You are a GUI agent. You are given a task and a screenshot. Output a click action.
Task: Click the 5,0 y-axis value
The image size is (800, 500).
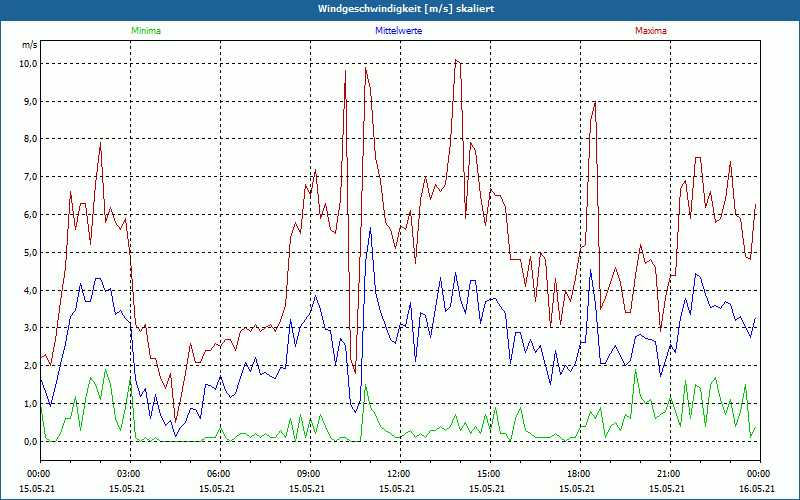[30, 253]
